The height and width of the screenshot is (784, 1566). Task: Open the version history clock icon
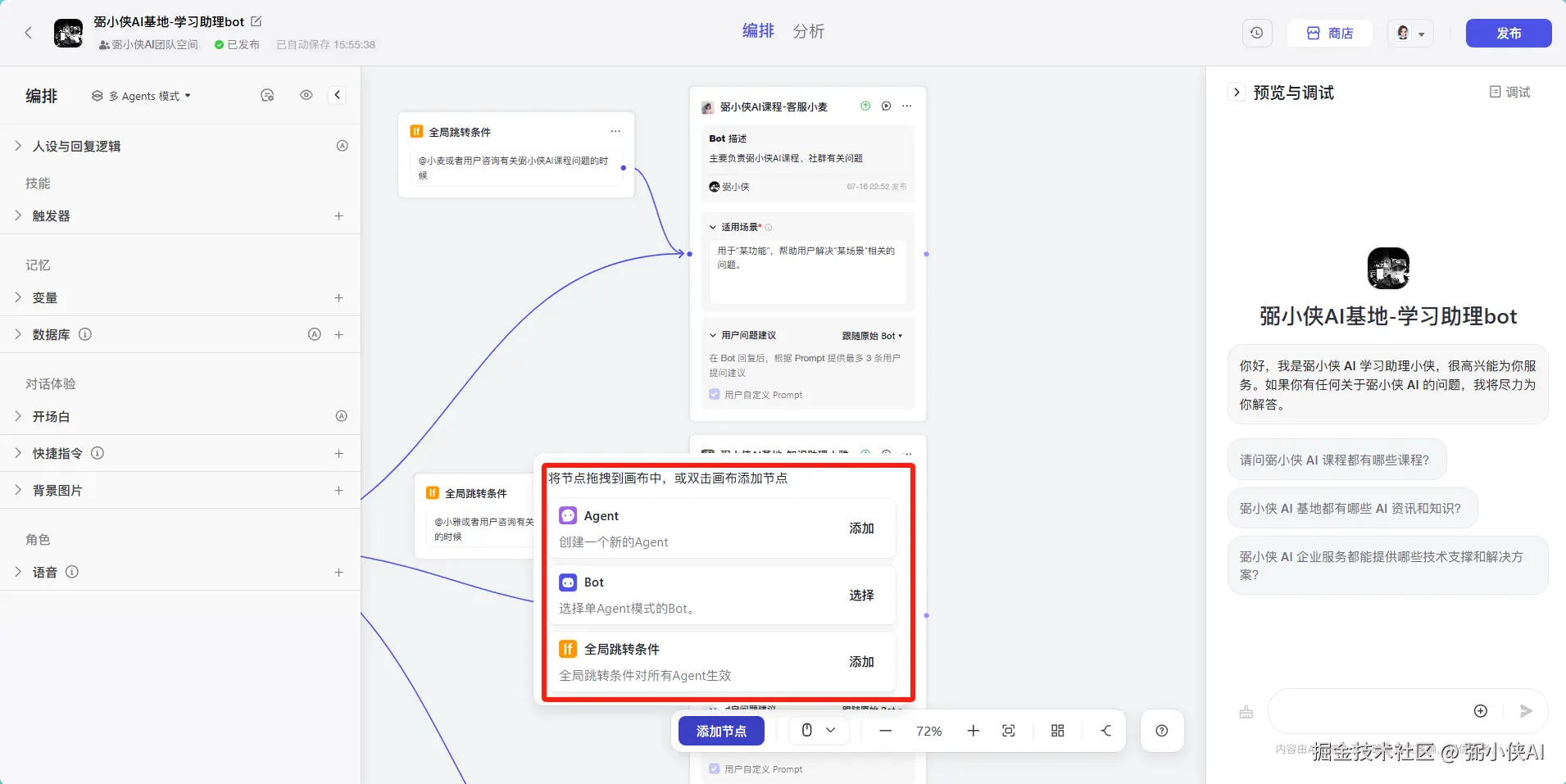(x=1256, y=33)
